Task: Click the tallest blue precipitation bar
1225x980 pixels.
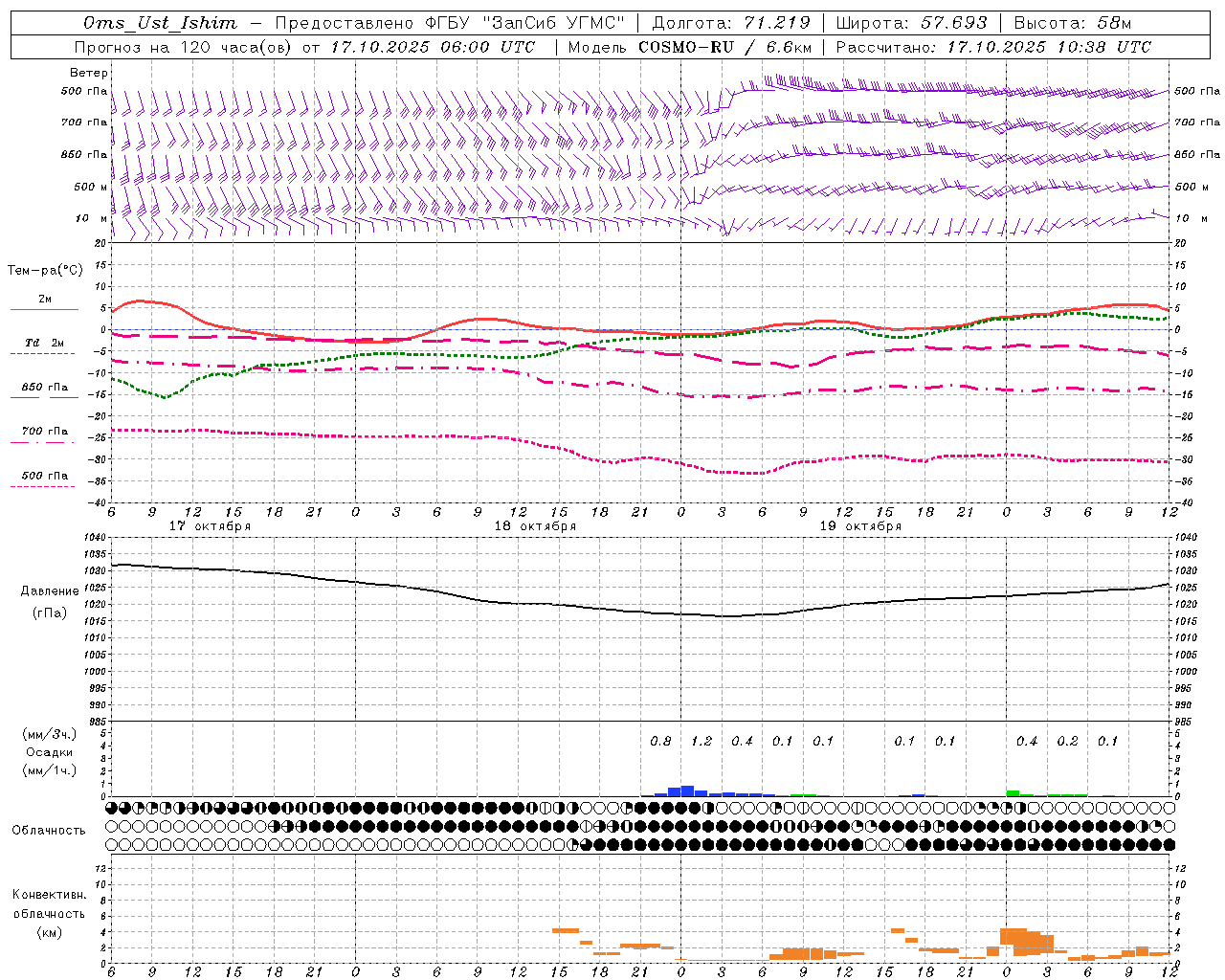Action: [687, 791]
